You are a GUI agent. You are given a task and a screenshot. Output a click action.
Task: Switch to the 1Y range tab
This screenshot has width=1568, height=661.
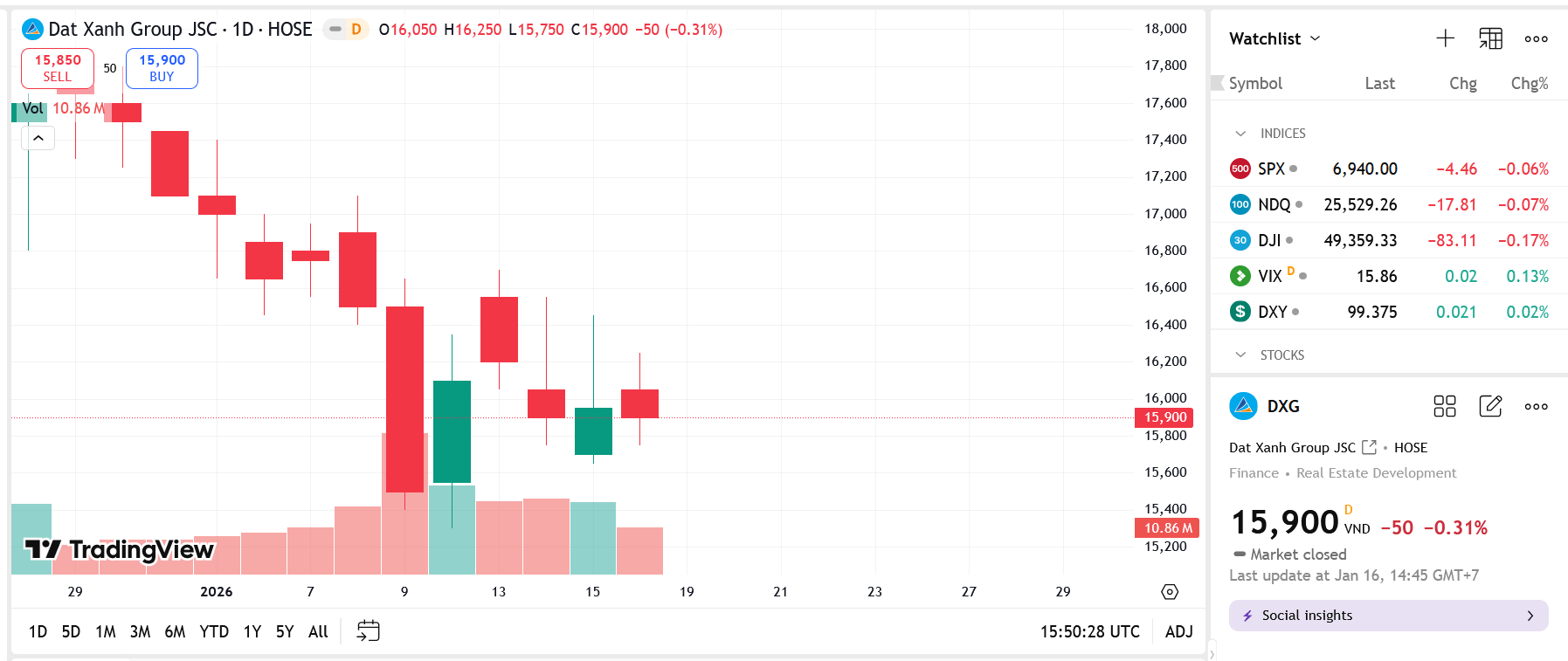tap(251, 630)
